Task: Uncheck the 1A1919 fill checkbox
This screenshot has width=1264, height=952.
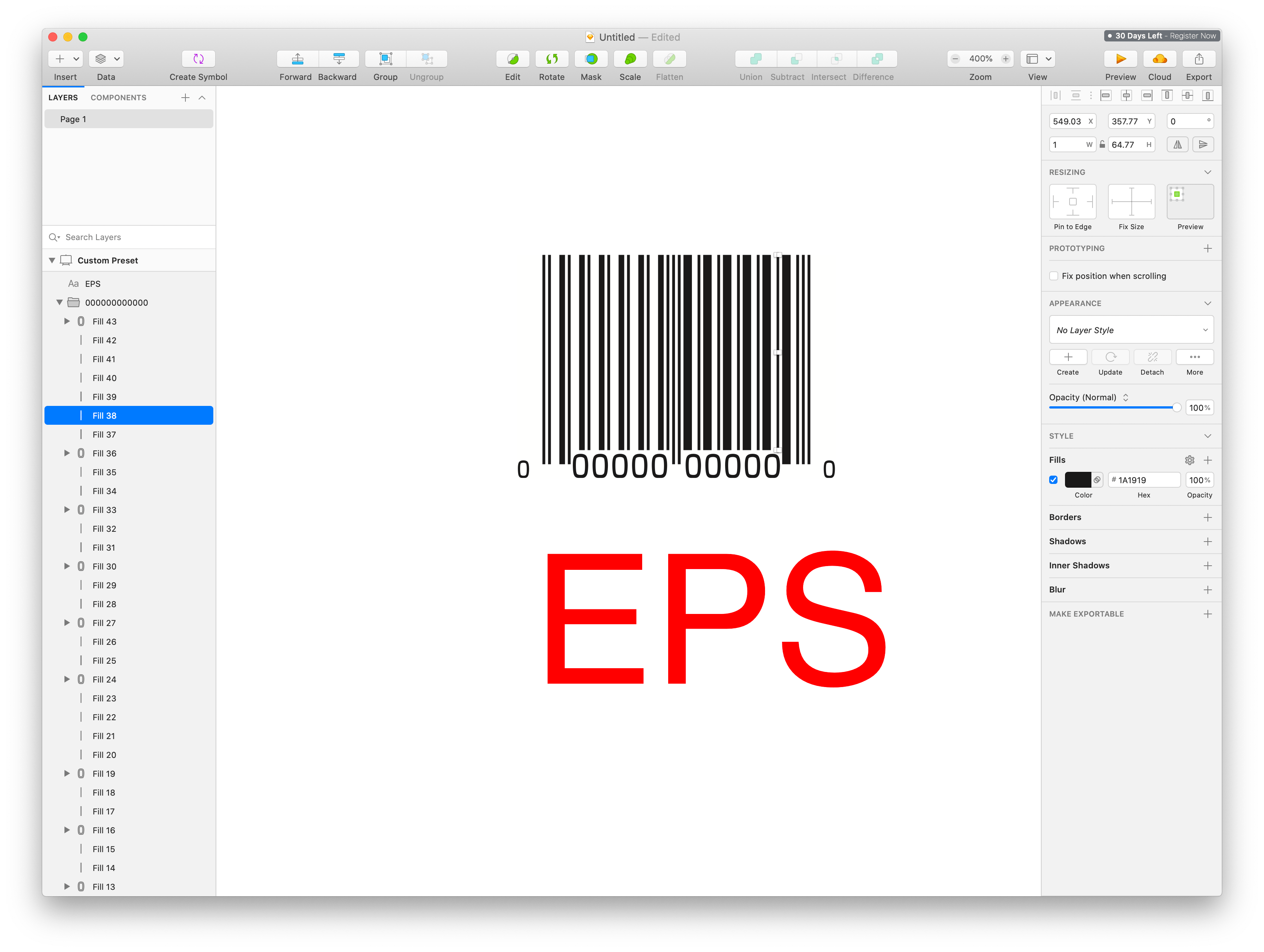Action: (x=1054, y=480)
